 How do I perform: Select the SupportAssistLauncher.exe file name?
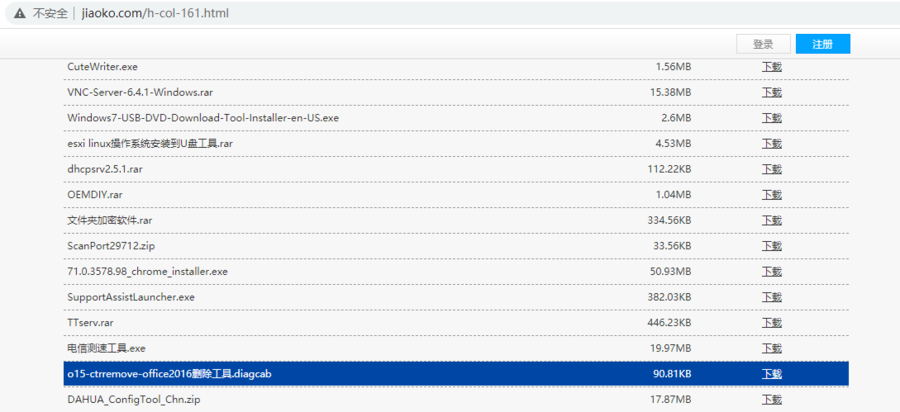131,297
